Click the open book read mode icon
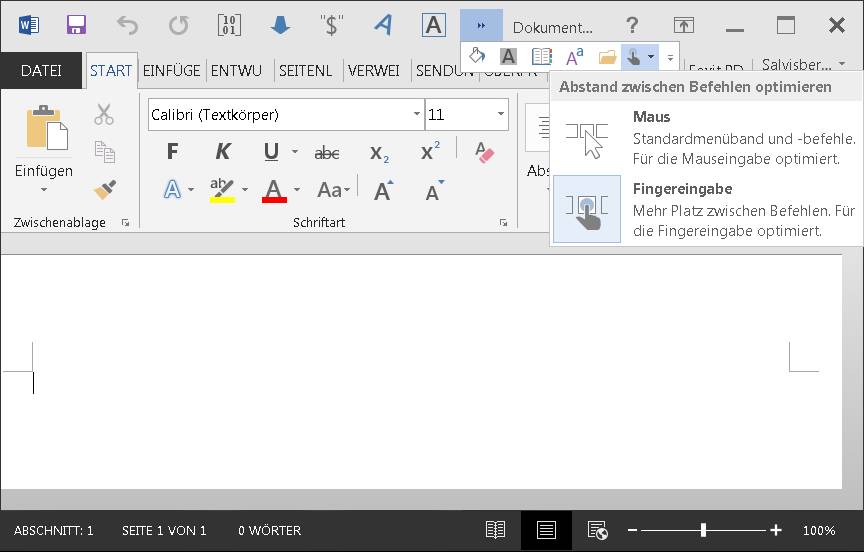This screenshot has width=865, height=552. pos(542,56)
